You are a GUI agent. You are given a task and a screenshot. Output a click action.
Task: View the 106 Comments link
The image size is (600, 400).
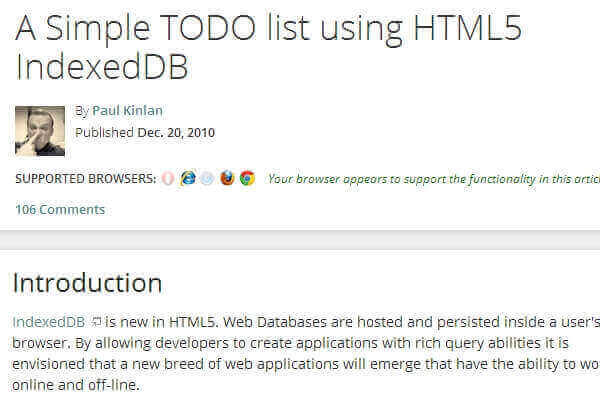[60, 210]
